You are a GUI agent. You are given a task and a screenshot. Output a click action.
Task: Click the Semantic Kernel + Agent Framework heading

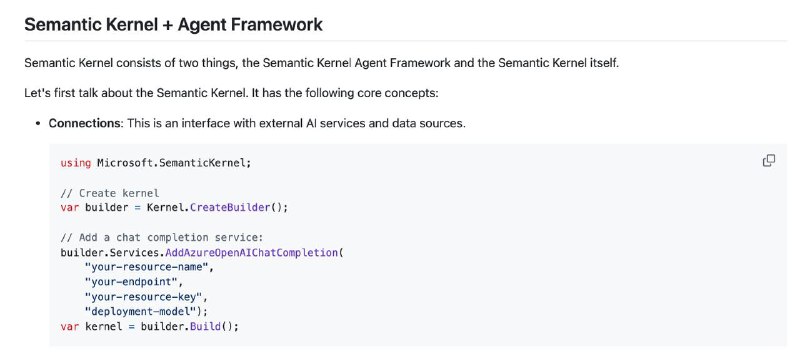point(173,24)
